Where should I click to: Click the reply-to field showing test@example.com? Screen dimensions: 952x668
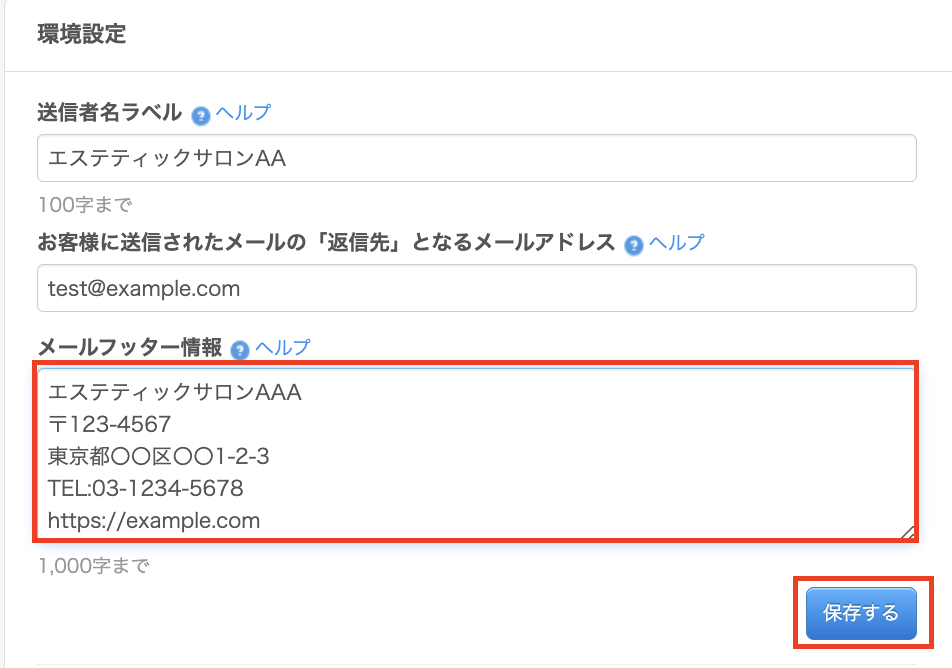coord(476,288)
